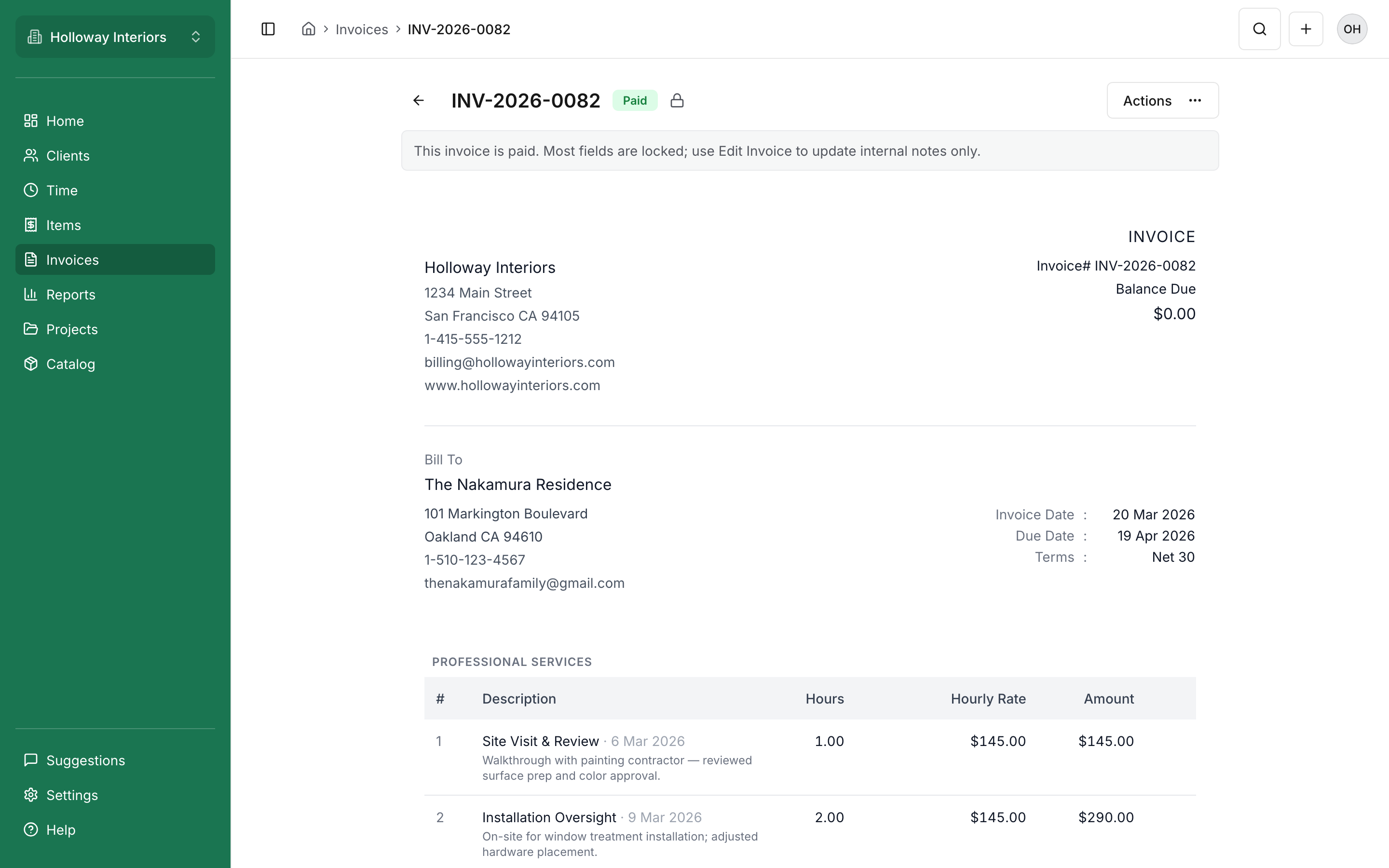
Task: Open Home in the sidebar
Action: 115,121
